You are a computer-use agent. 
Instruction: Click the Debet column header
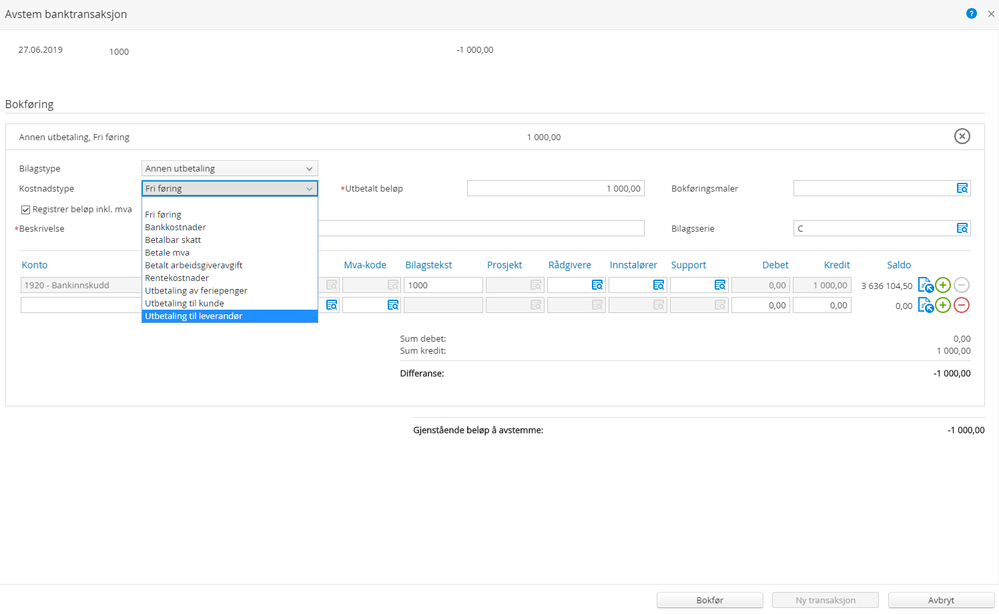coord(775,265)
